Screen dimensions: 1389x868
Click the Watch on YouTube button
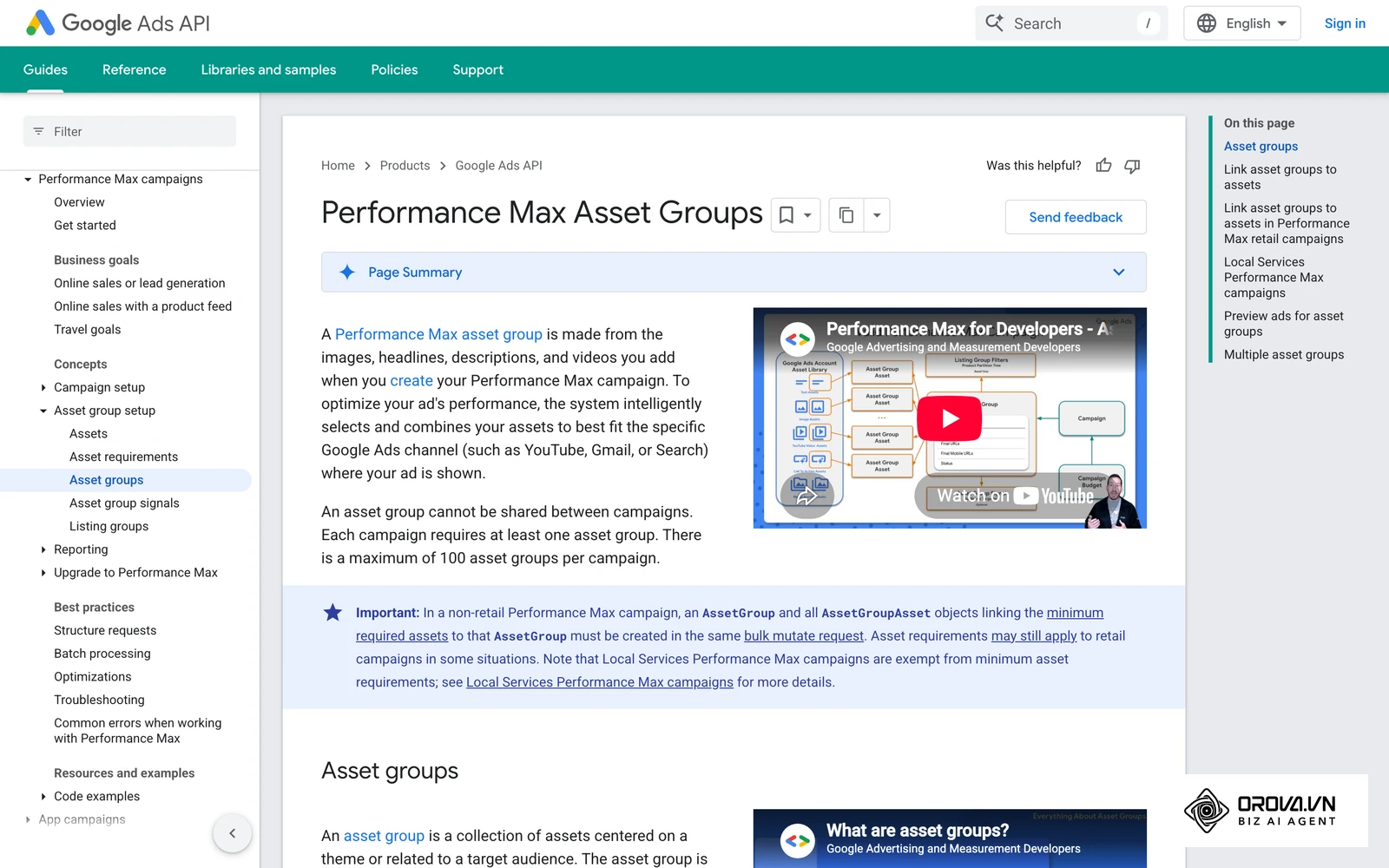1014,496
